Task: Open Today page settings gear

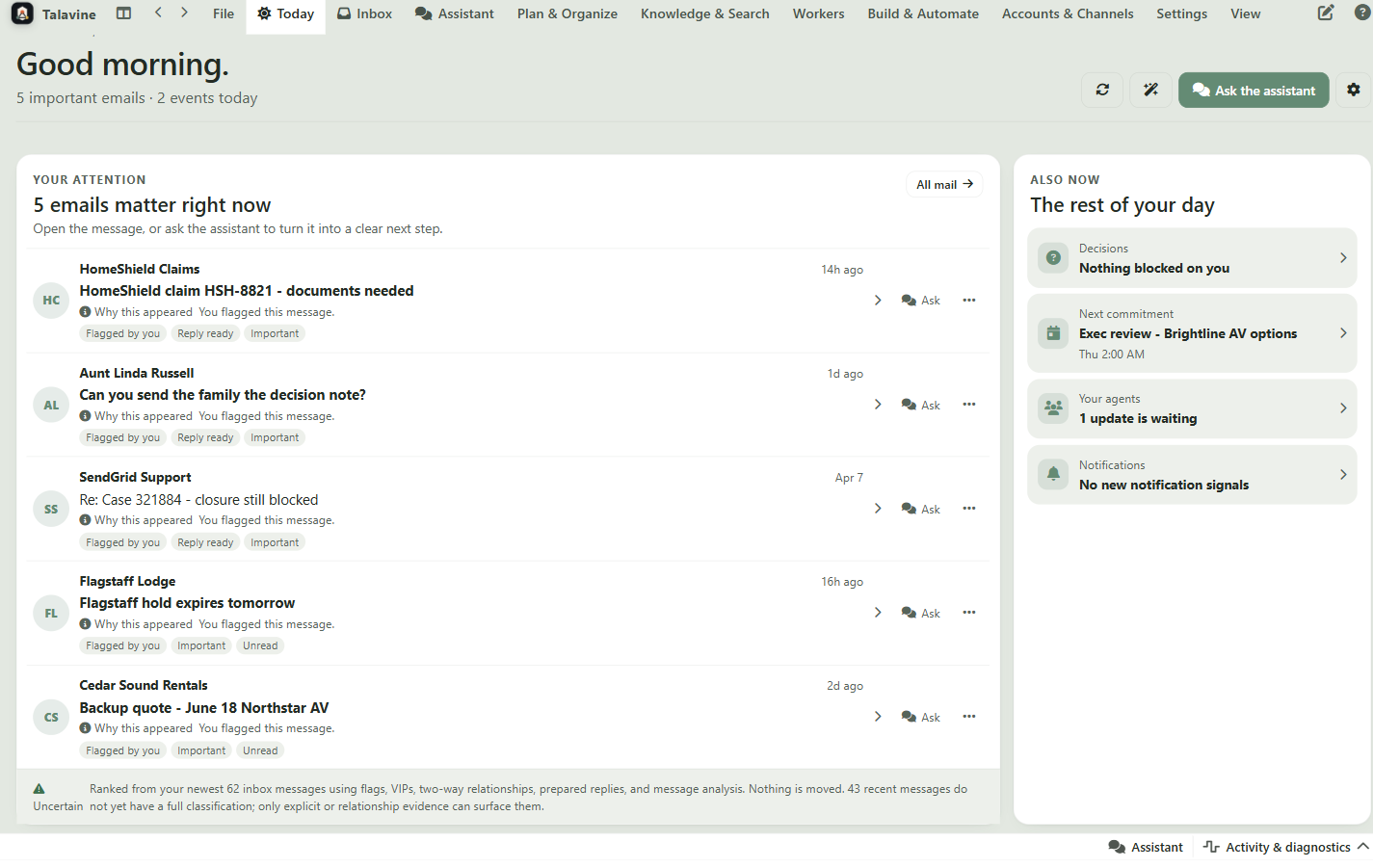Action: [x=1354, y=90]
